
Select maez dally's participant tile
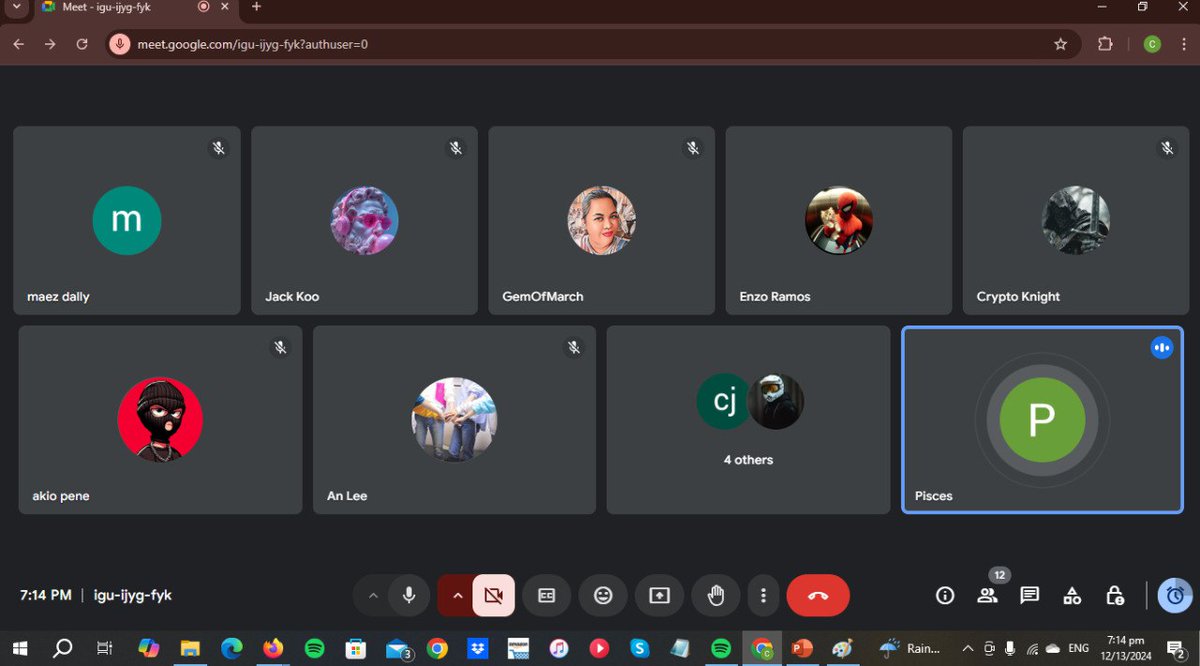[x=127, y=220]
